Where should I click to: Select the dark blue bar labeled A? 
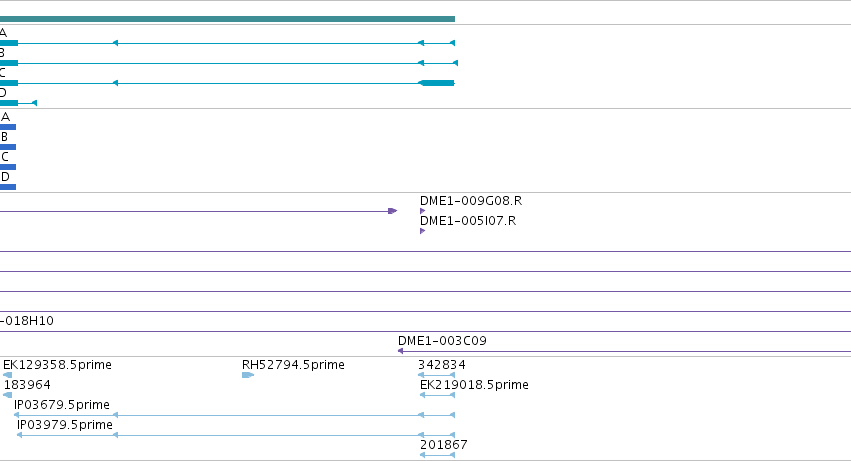click(x=8, y=127)
